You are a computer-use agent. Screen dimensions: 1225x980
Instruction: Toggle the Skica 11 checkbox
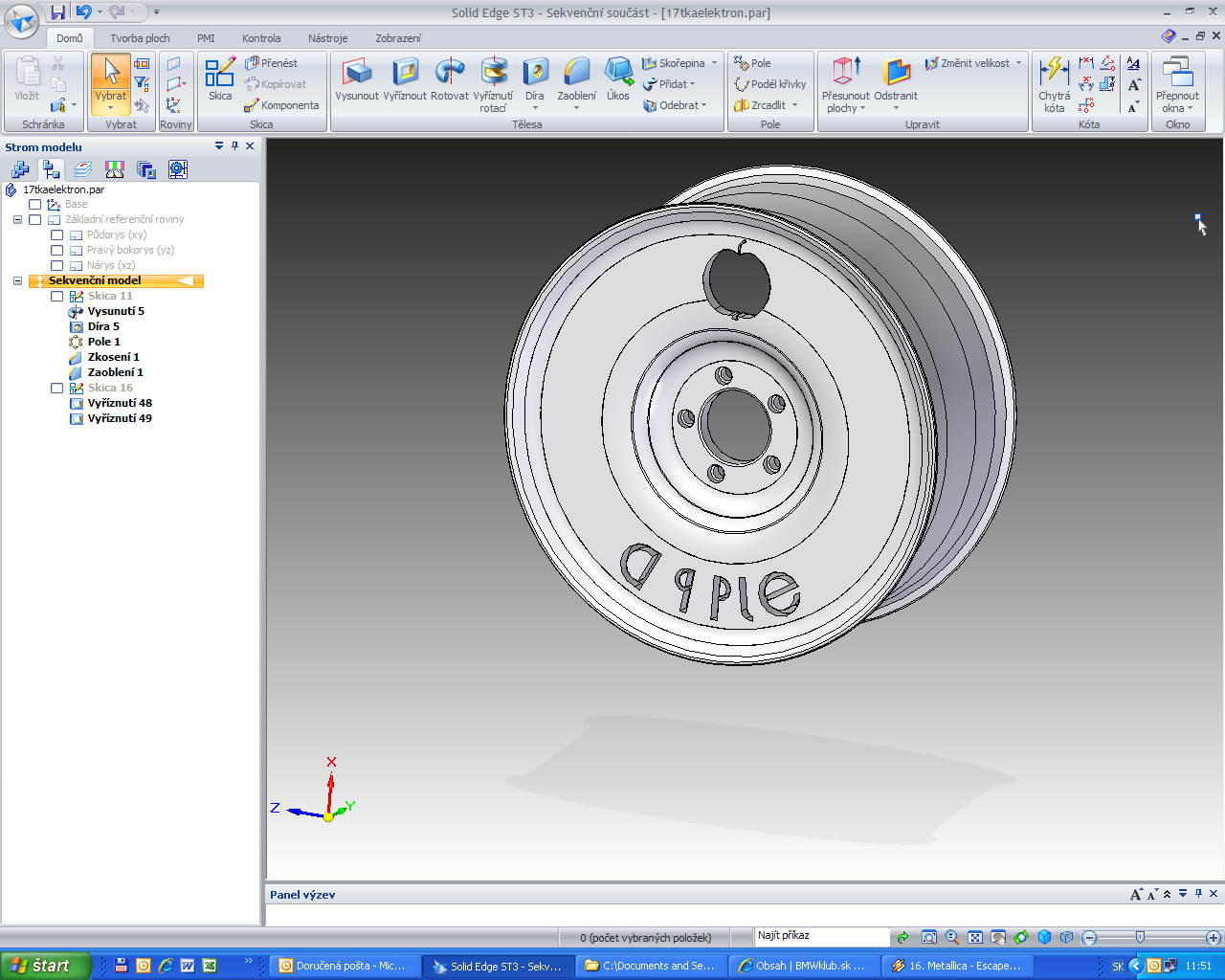click(57, 296)
